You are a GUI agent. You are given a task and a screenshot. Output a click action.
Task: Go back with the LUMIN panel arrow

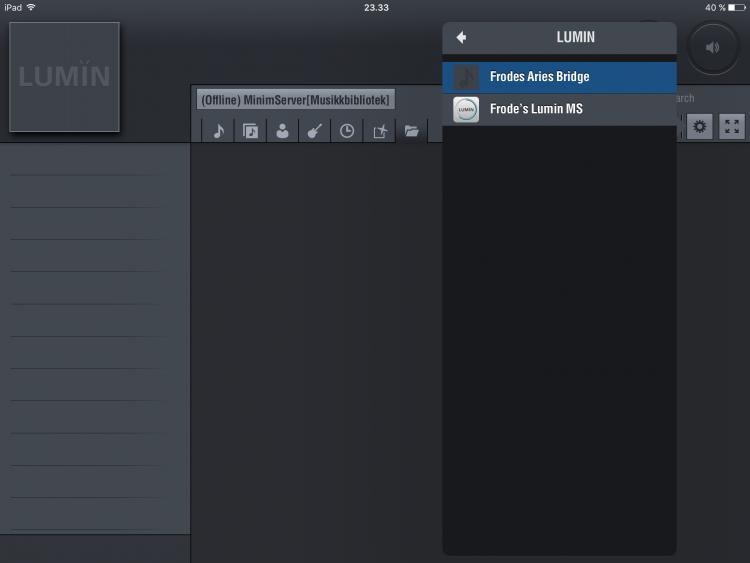461,37
